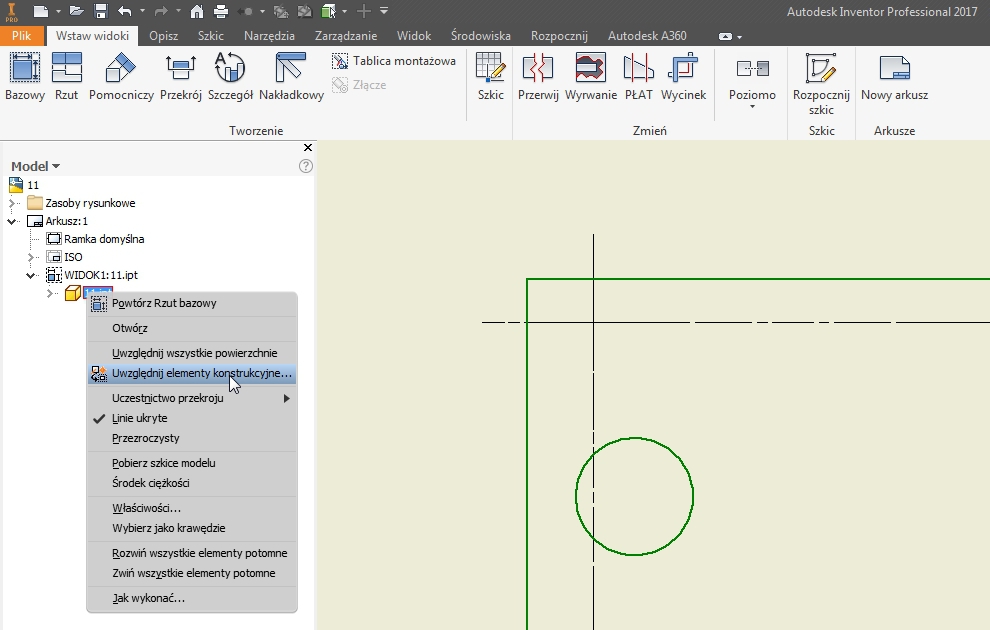Click the Undo arrow icon
Image resolution: width=990 pixels, height=630 pixels.
(x=125, y=11)
